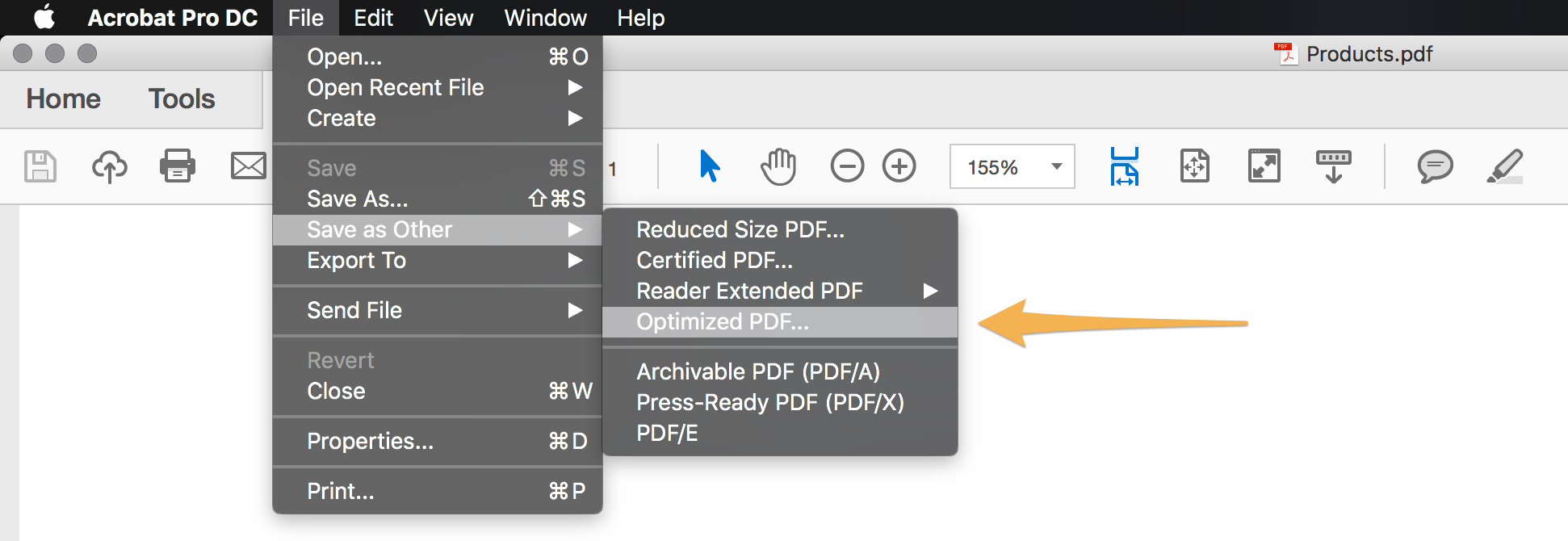The width and height of the screenshot is (1568, 541).
Task: Choose Print... from the File menu
Action: pyautogui.click(x=438, y=491)
